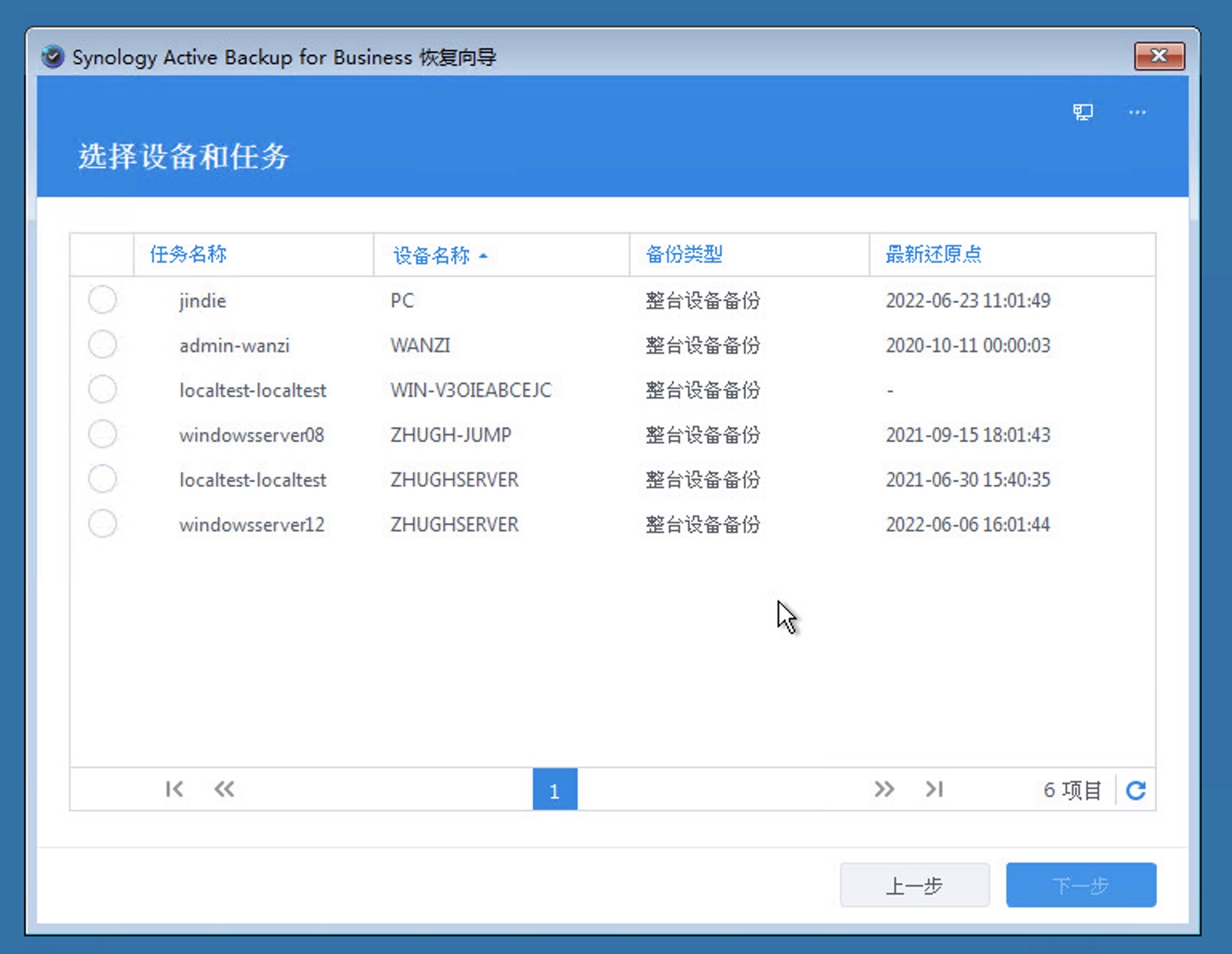Click the windowsserver12 task name
Image resolution: width=1232 pixels, height=954 pixels.
click(251, 525)
